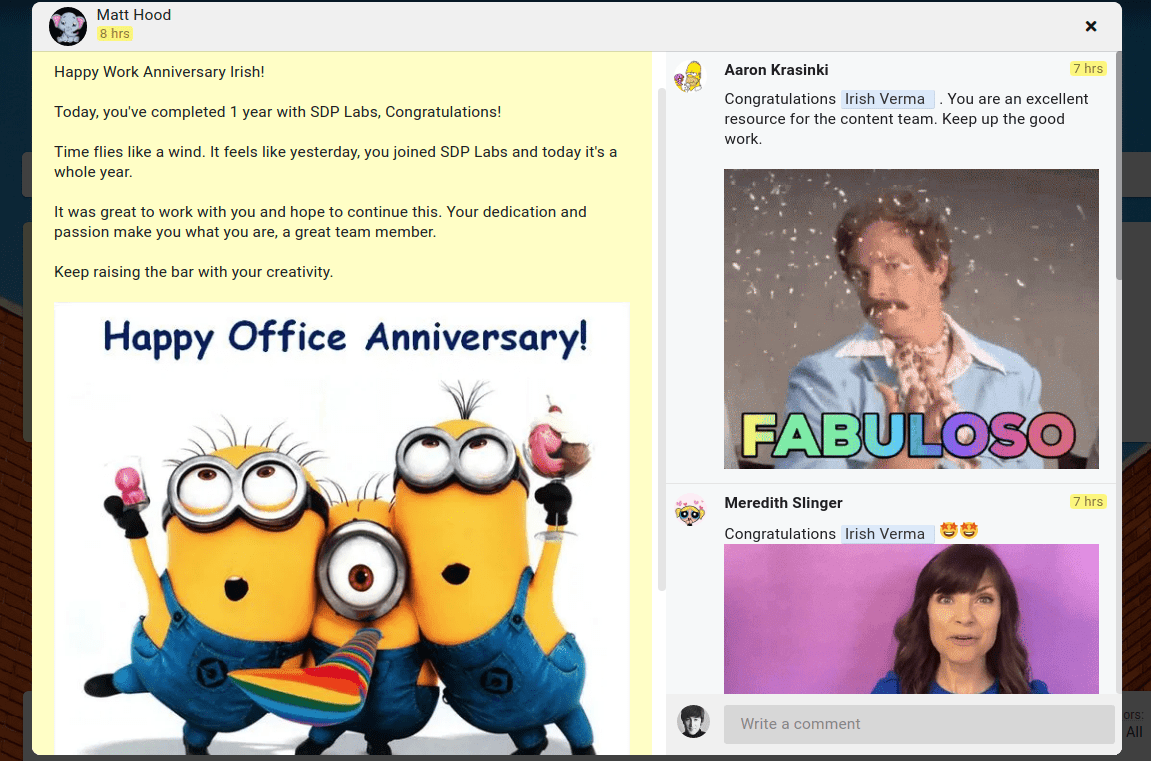Open Matt Hood's elephant avatar
This screenshot has width=1151, height=761.
[x=68, y=26]
